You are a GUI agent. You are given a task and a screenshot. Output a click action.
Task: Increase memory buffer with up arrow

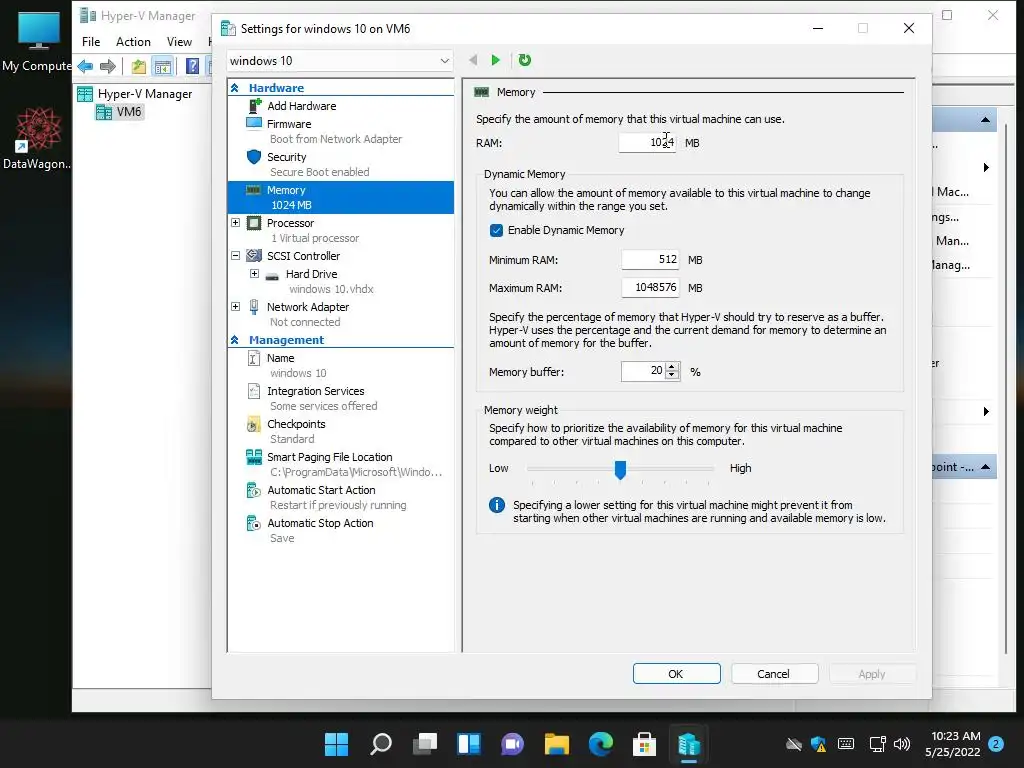[672, 367]
